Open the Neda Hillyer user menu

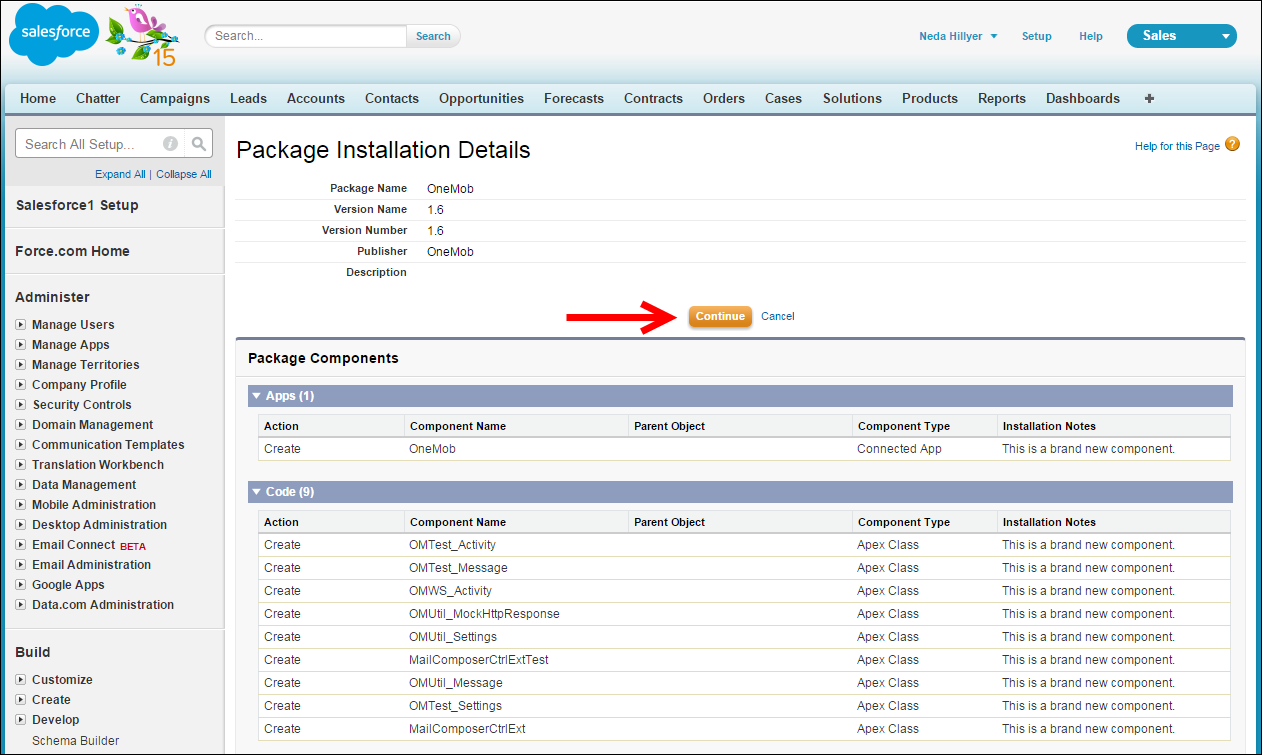point(958,36)
